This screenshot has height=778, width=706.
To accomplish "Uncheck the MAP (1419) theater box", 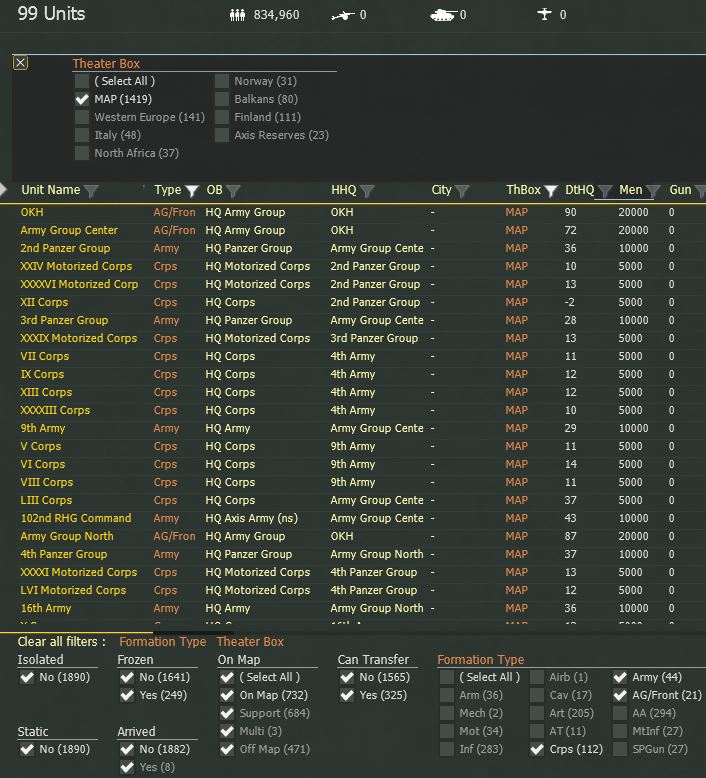I will point(82,99).
